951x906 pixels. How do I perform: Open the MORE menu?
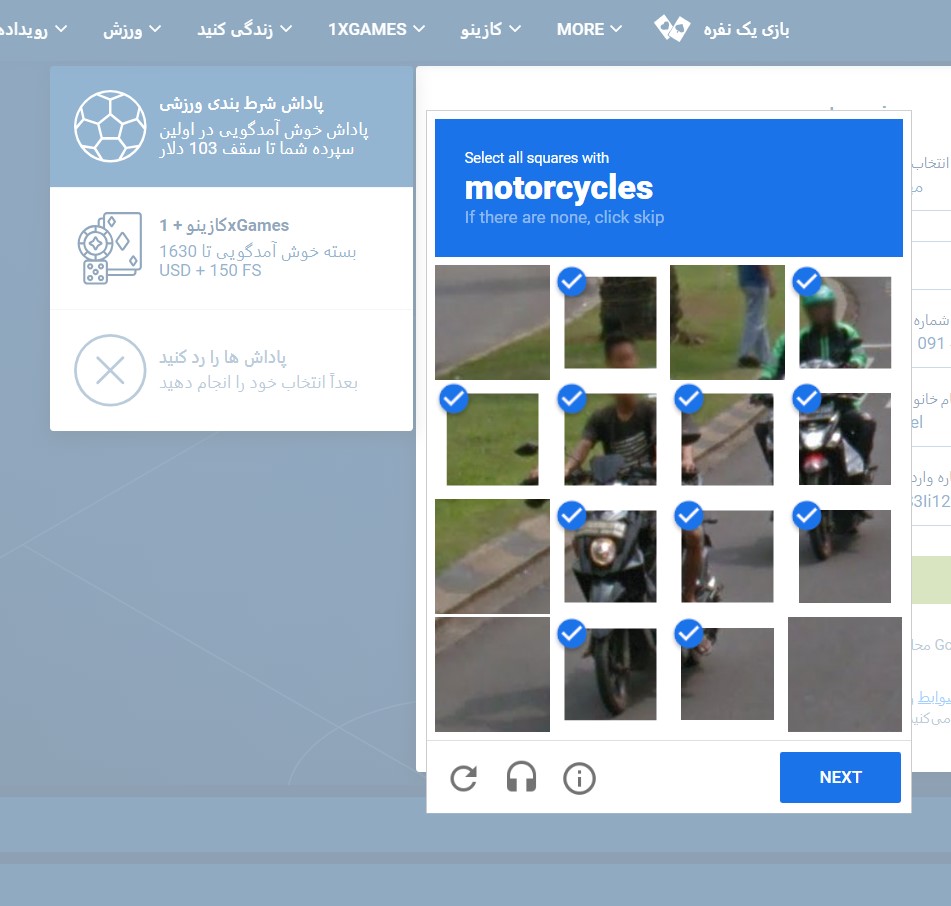[x=589, y=29]
